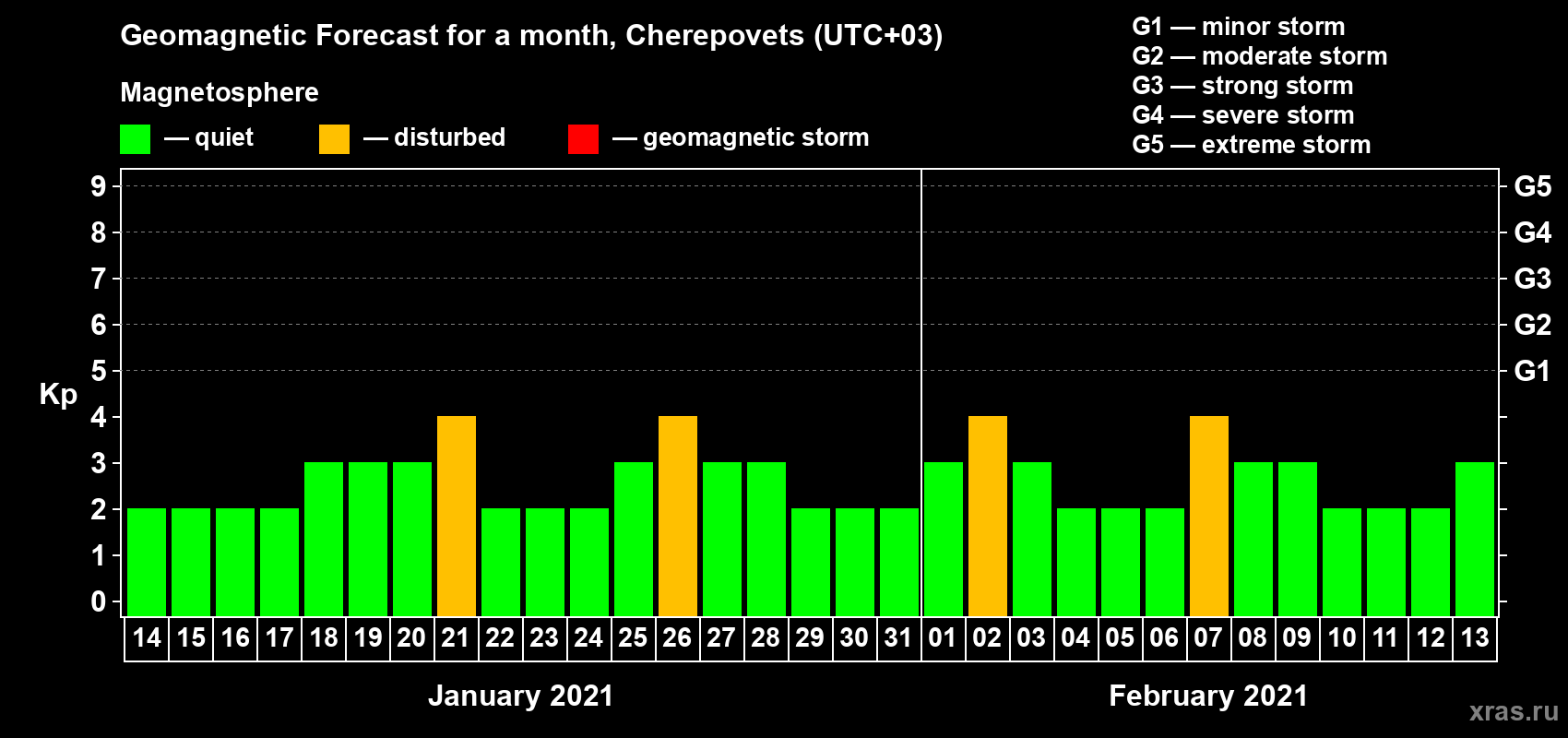1568x738 pixels.
Task: Select the orange bar for January 26
Action: pyautogui.click(x=678, y=516)
